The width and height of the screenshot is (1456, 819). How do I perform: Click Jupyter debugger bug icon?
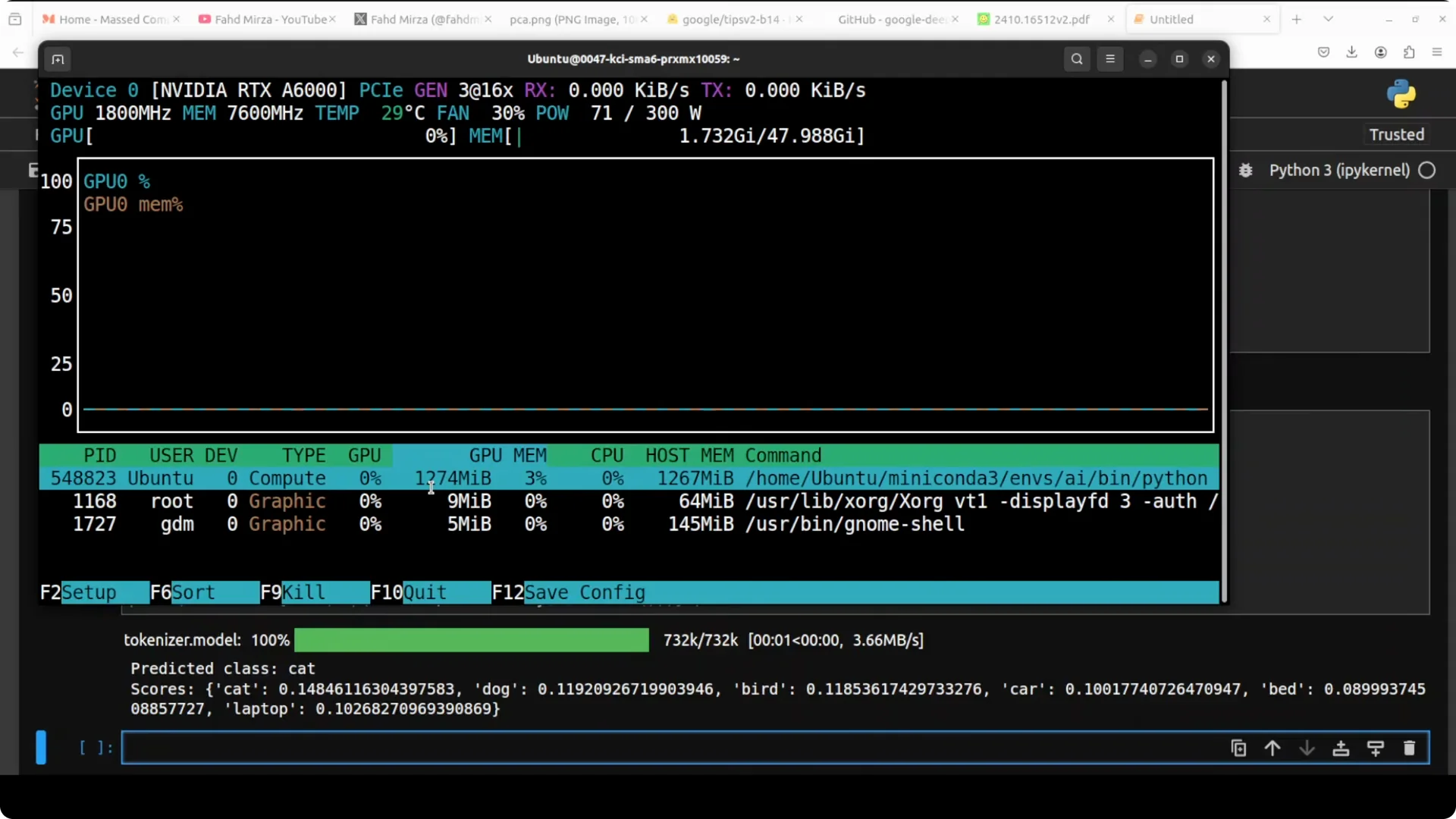coord(1245,170)
